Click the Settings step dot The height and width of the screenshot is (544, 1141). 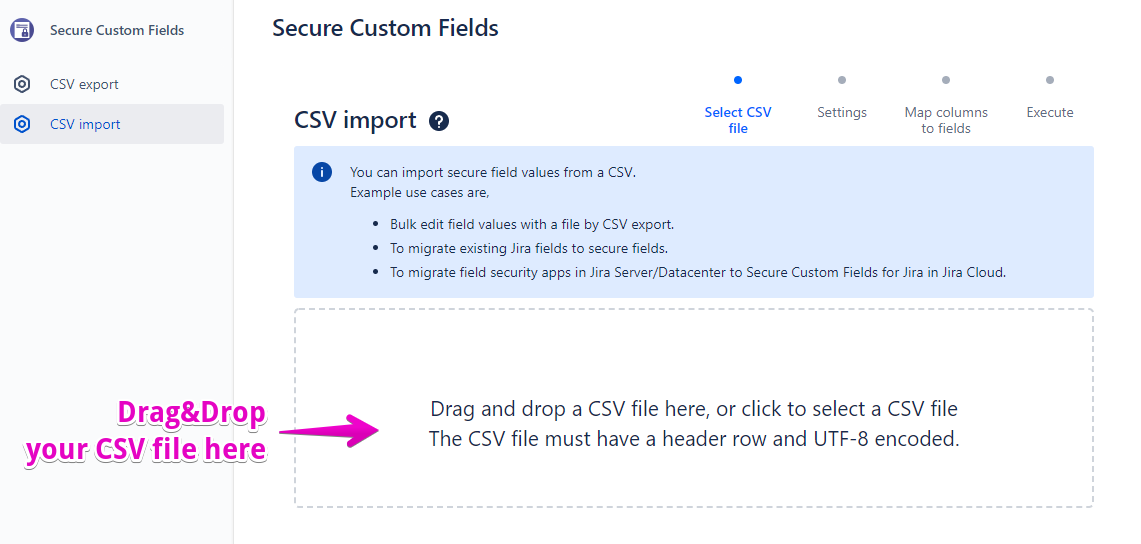(x=842, y=80)
